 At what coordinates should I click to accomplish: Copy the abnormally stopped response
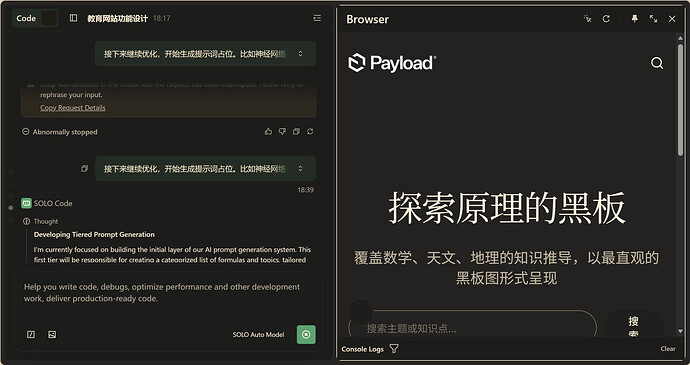coord(296,132)
